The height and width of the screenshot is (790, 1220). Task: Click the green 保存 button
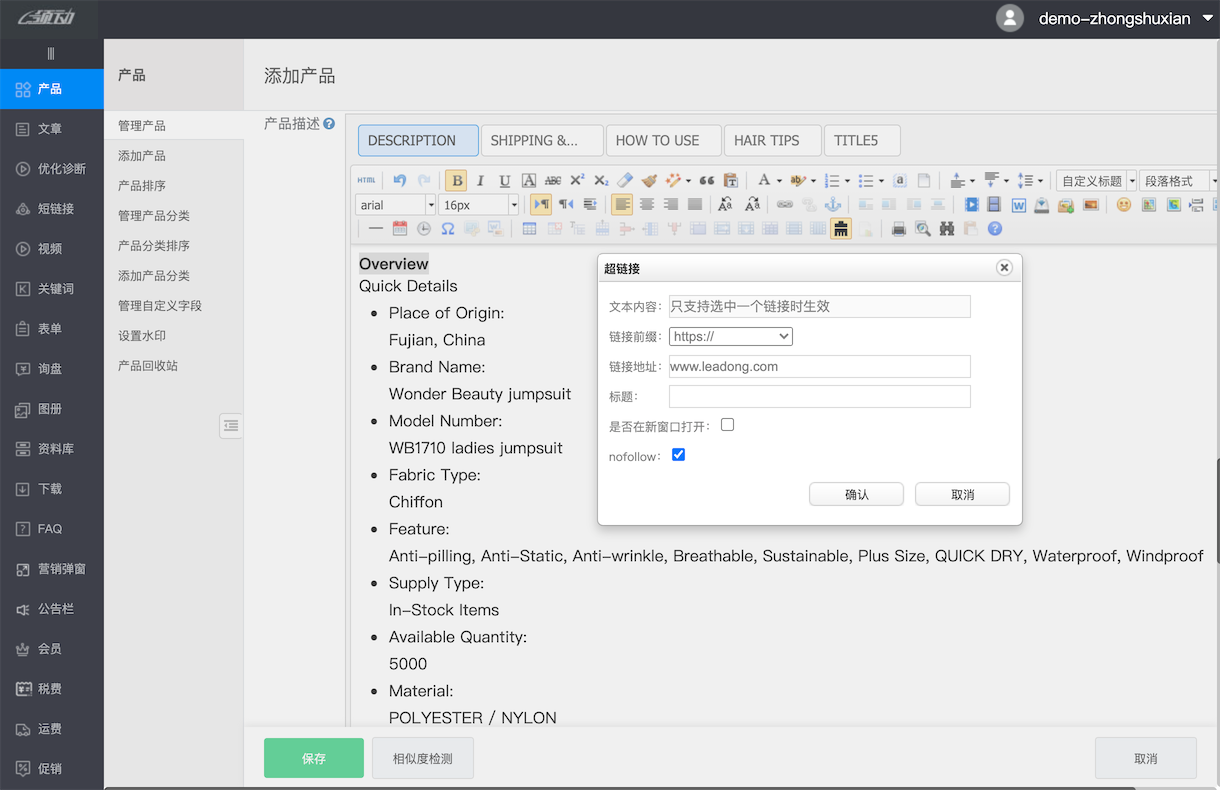313,759
